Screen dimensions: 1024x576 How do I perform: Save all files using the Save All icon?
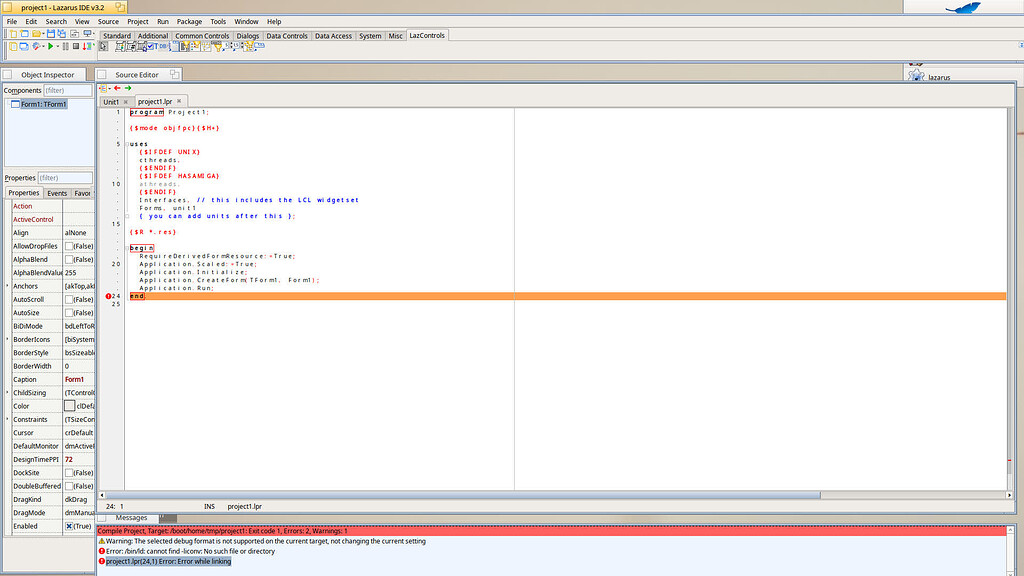tap(61, 33)
